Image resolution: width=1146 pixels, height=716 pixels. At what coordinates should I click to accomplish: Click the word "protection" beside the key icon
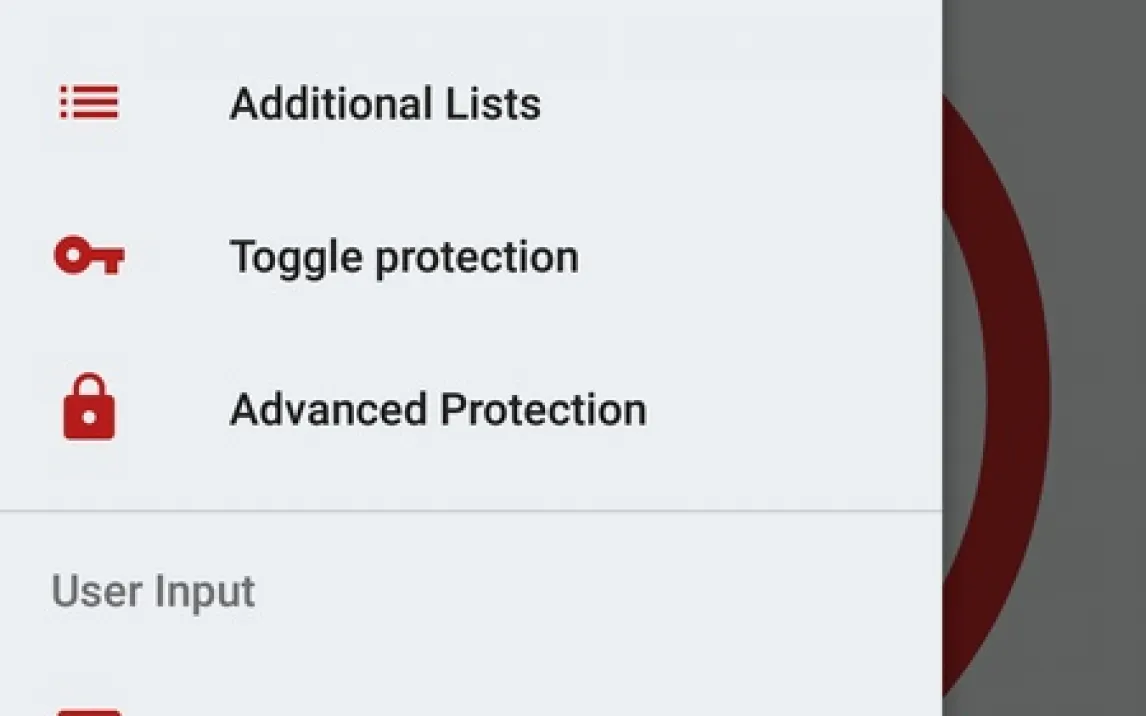point(476,258)
